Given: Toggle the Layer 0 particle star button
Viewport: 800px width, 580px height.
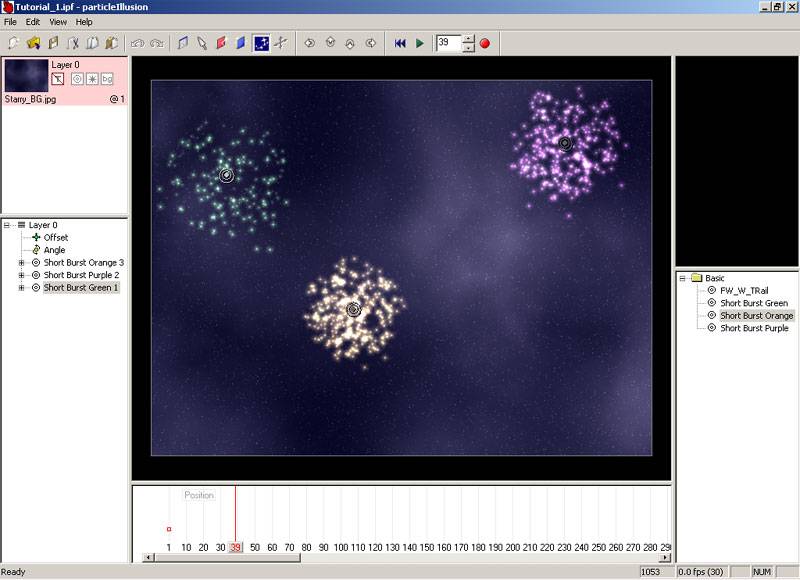Looking at the screenshot, I should coord(92,78).
